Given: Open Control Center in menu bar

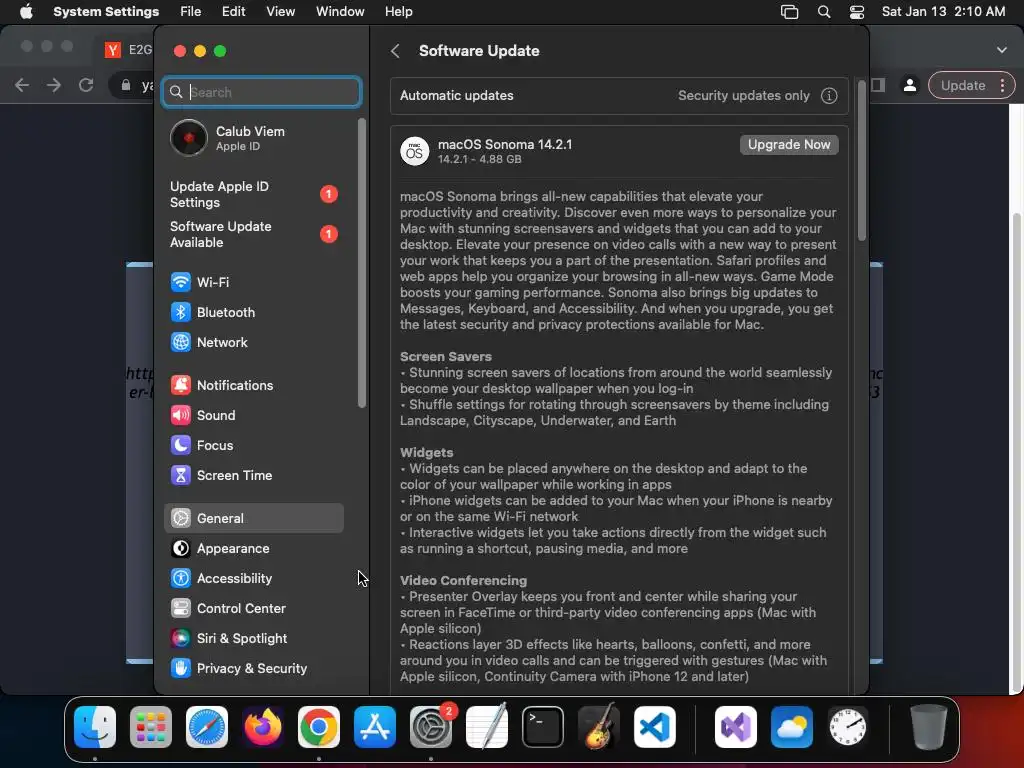Looking at the screenshot, I should click(x=857, y=12).
